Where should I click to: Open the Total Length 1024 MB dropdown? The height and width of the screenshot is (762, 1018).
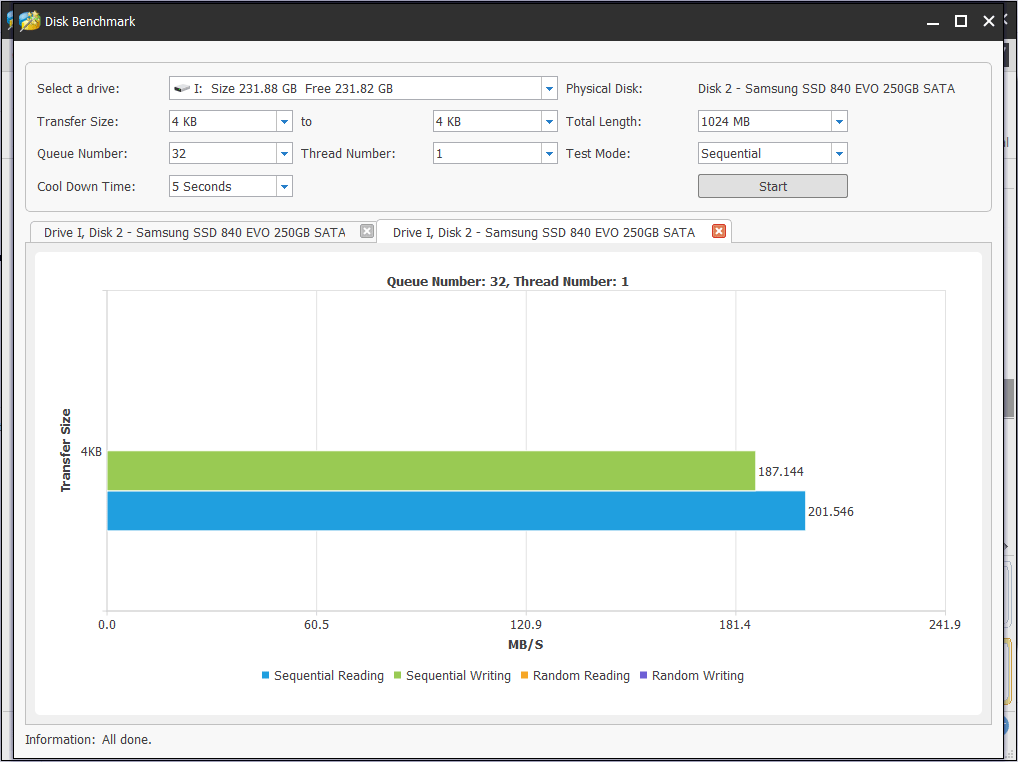(839, 122)
